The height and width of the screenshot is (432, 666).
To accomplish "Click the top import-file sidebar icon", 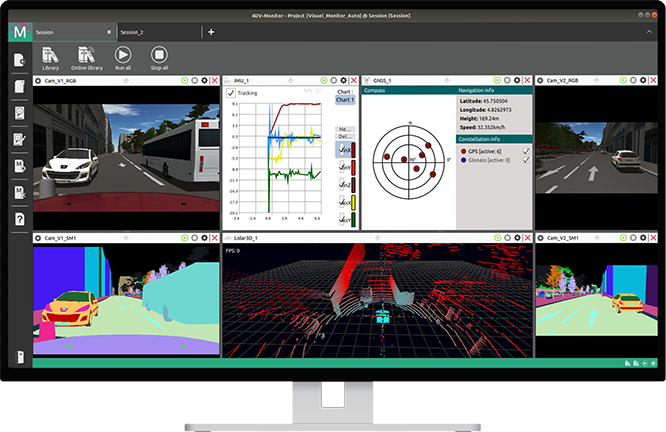I will [19, 62].
